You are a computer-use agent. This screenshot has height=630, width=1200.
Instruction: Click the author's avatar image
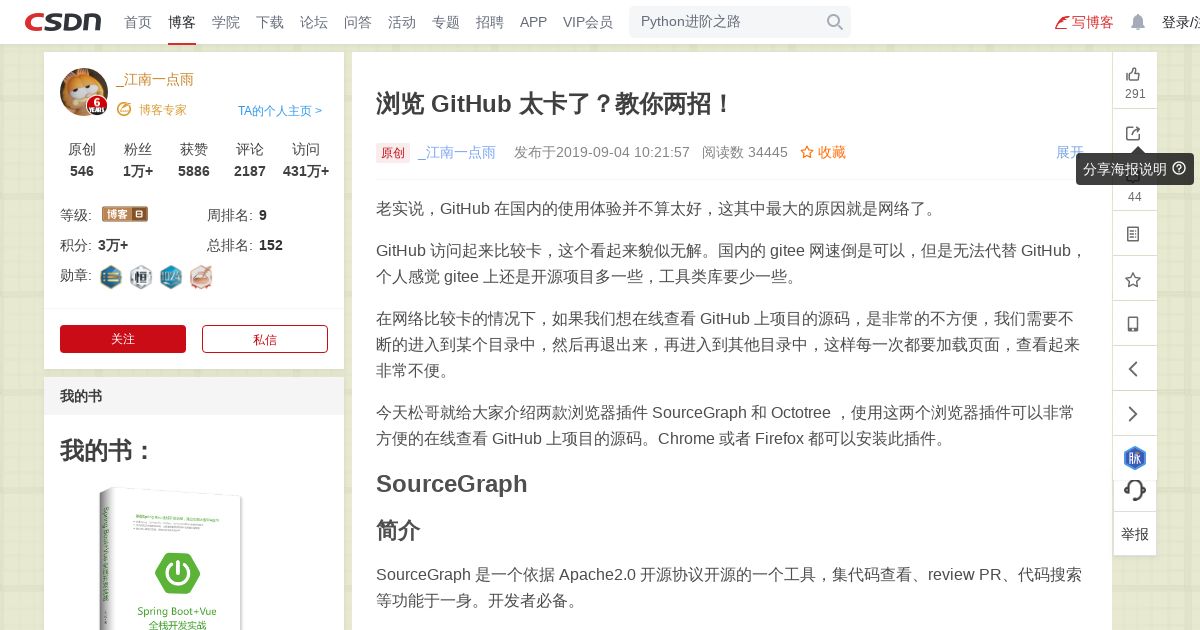tap(84, 92)
